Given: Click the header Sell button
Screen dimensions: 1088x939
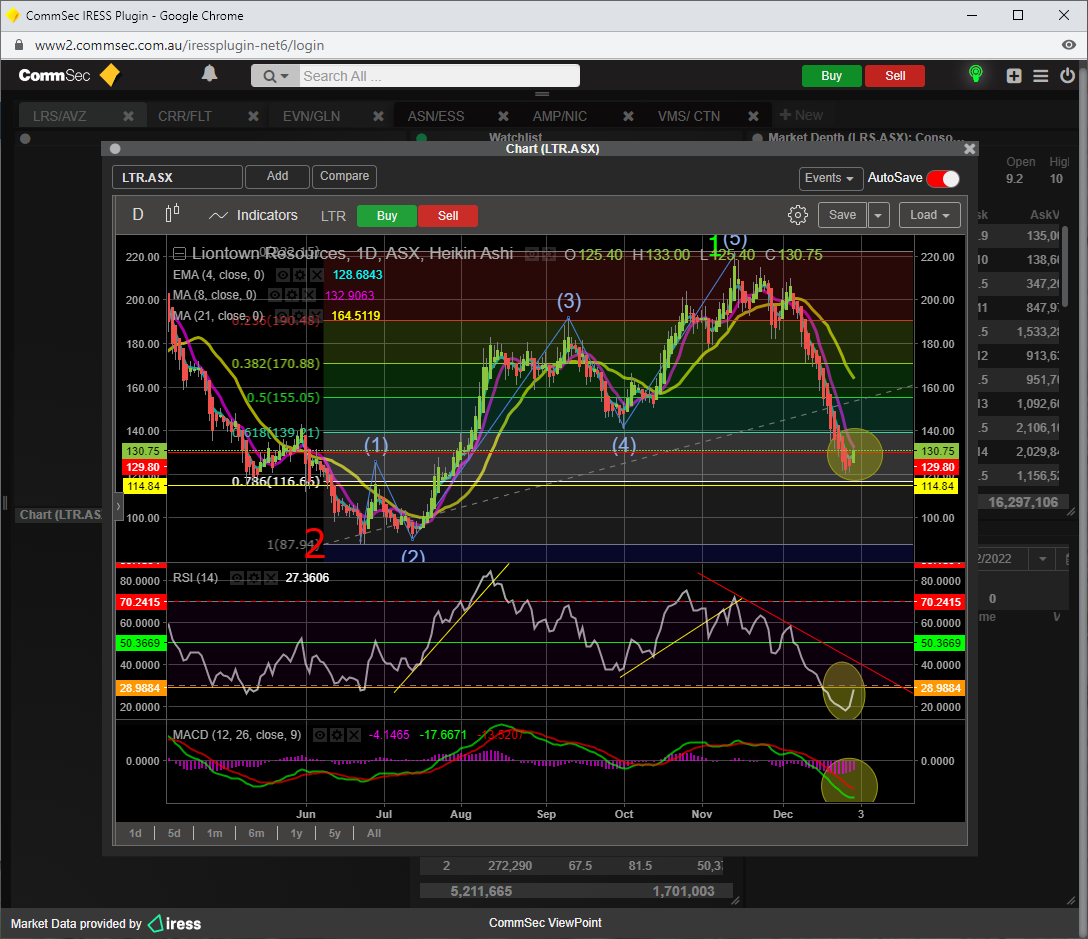Looking at the screenshot, I should coord(894,76).
